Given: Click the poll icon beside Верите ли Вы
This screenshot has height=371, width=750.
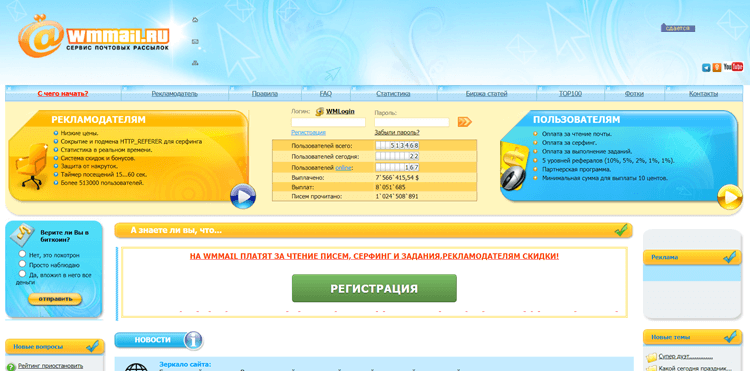Looking at the screenshot, I should coord(22,234).
